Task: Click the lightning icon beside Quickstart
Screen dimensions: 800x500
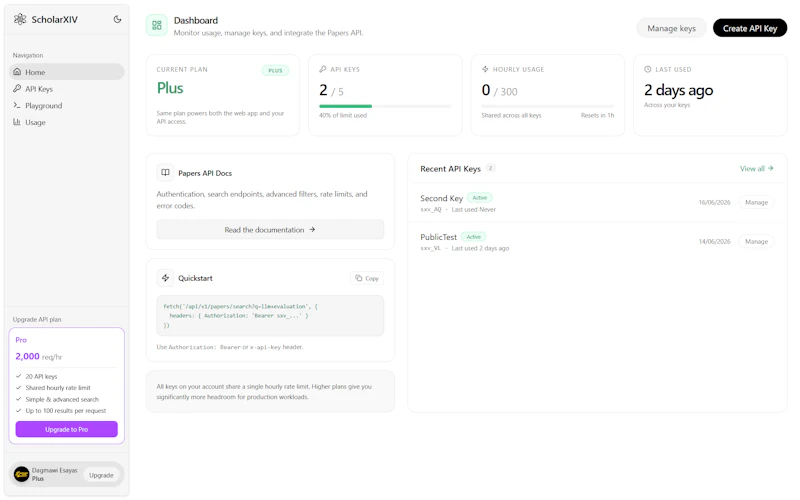Action: (165, 278)
